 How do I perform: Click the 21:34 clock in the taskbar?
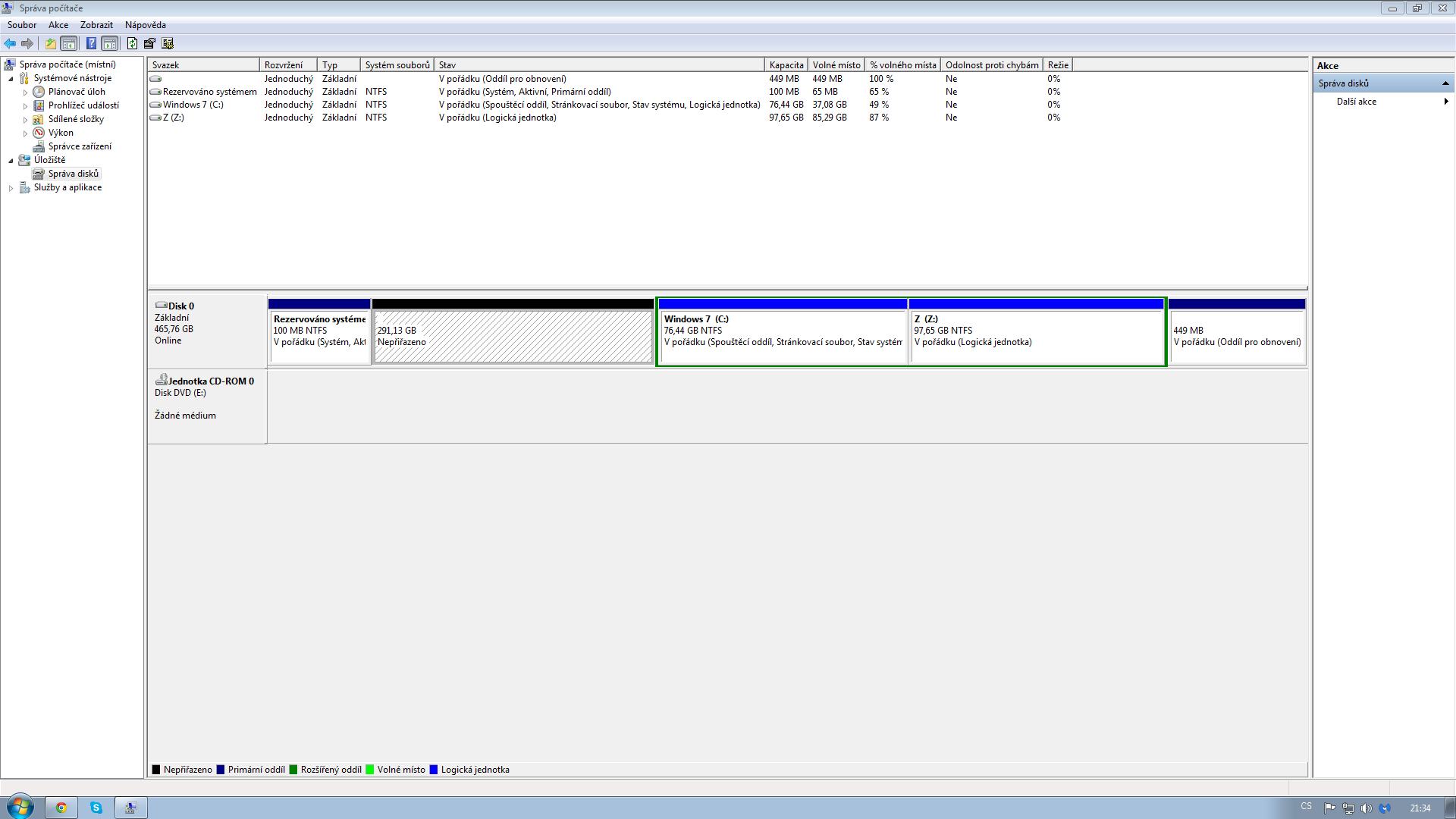[x=1420, y=808]
